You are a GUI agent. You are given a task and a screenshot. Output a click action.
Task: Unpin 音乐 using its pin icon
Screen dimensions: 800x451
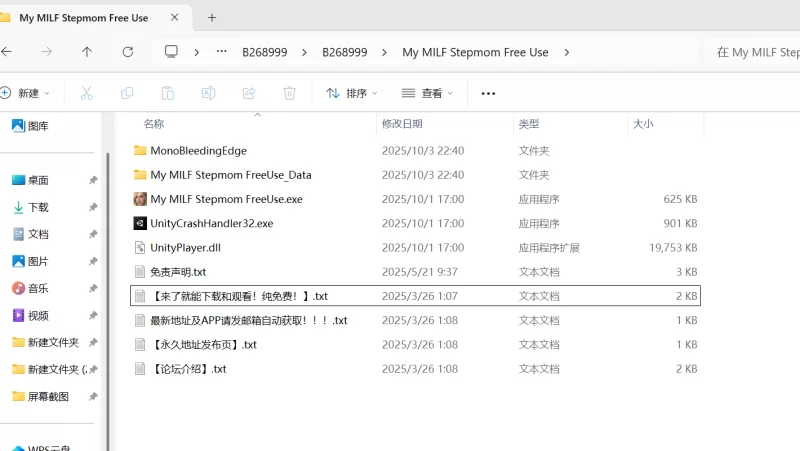click(93, 288)
